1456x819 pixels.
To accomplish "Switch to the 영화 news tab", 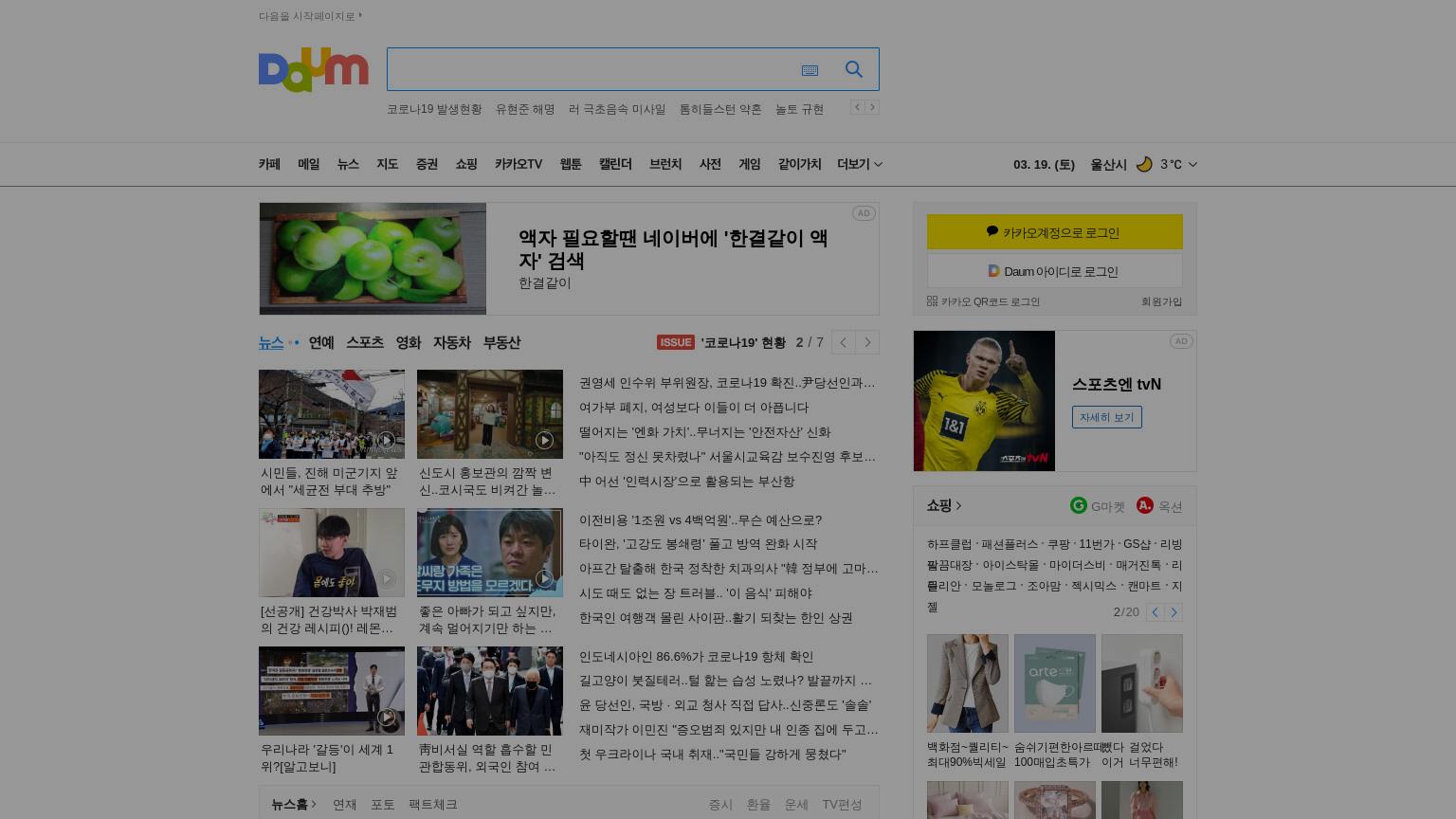I will [409, 342].
